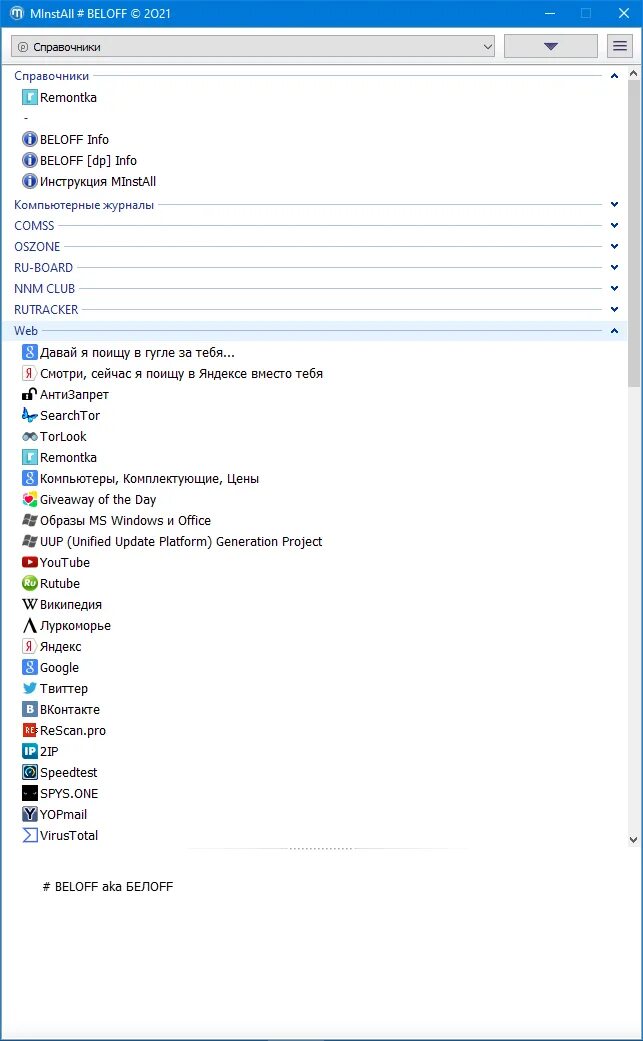This screenshot has height=1041, width=643.
Task: Click the SearchTor butterfly icon
Action: (30, 415)
